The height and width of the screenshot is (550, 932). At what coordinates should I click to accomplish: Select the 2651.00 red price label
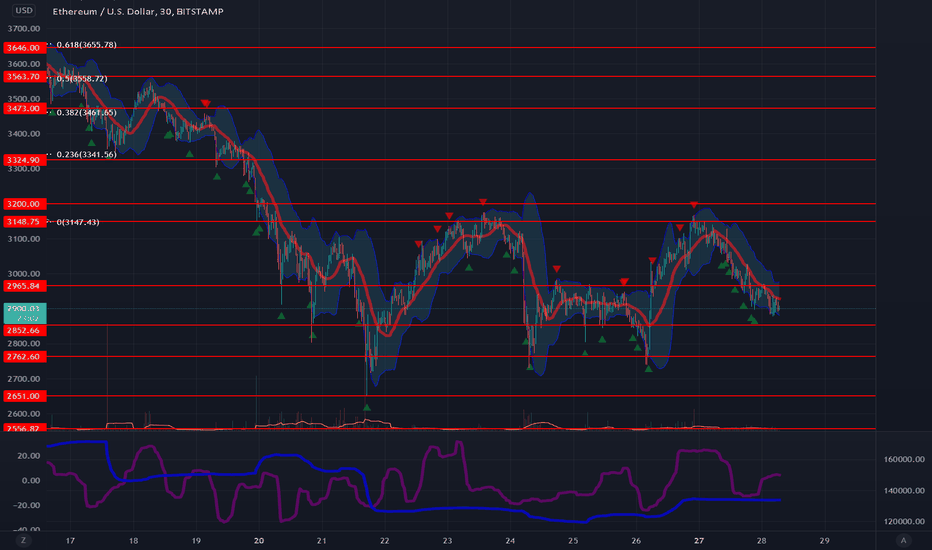[24, 396]
